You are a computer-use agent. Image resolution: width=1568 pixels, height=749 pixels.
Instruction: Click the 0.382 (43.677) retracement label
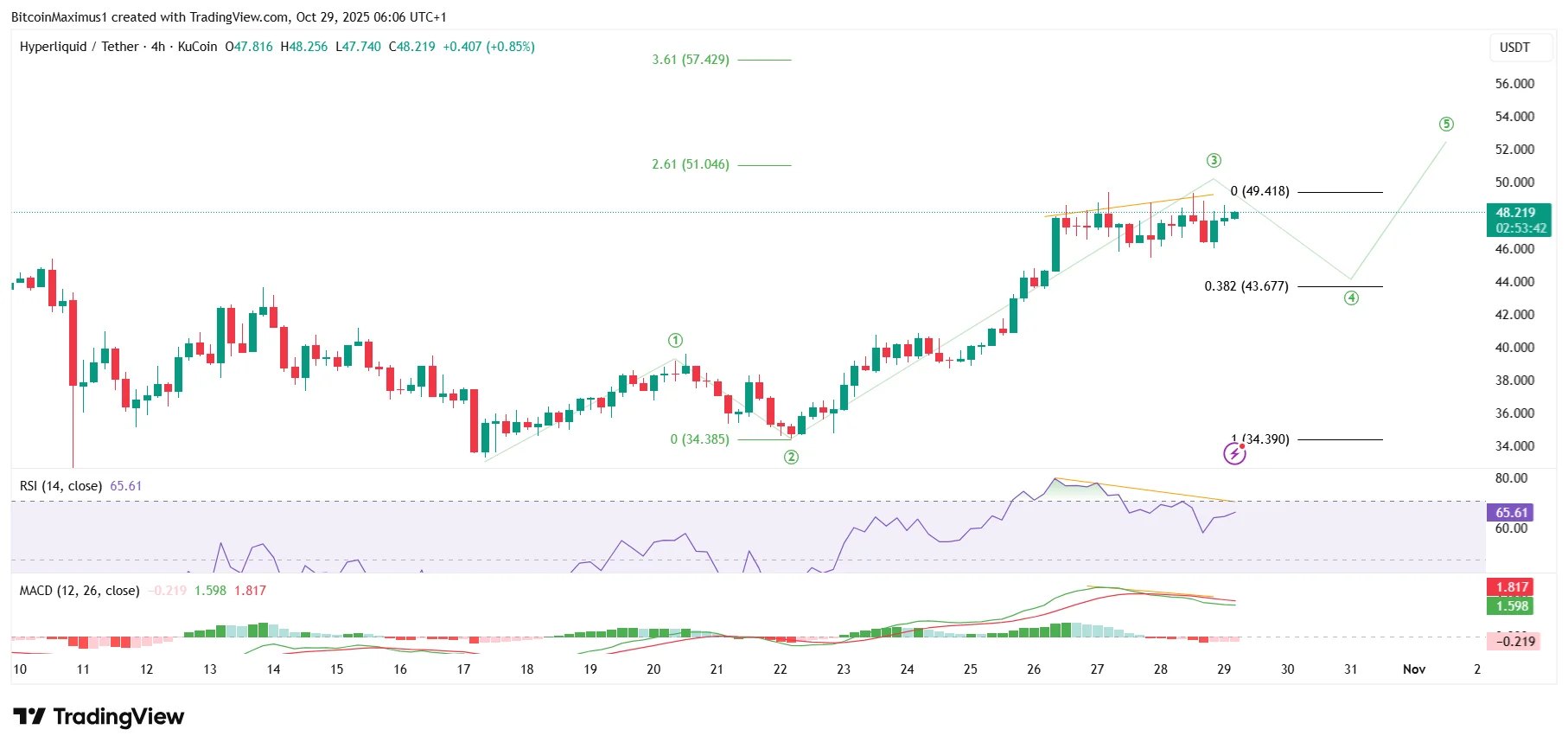pyautogui.click(x=1246, y=286)
